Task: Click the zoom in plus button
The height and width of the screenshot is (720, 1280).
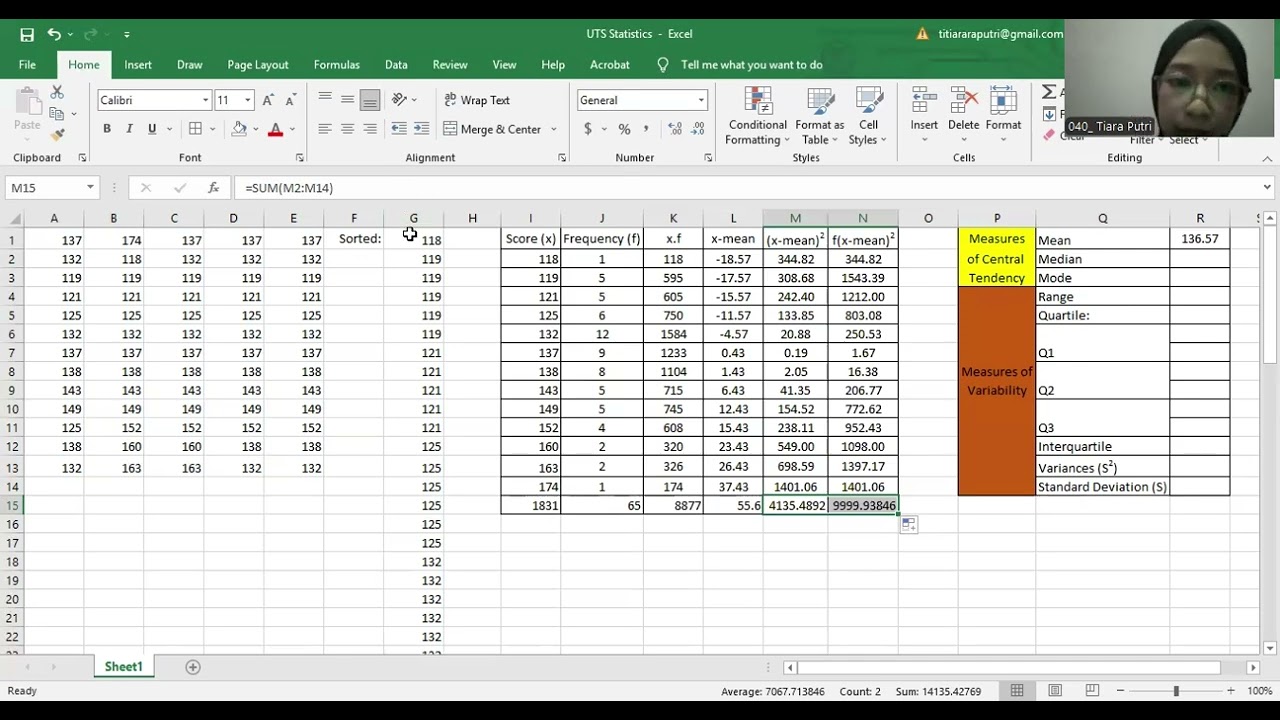Action: click(x=1233, y=691)
